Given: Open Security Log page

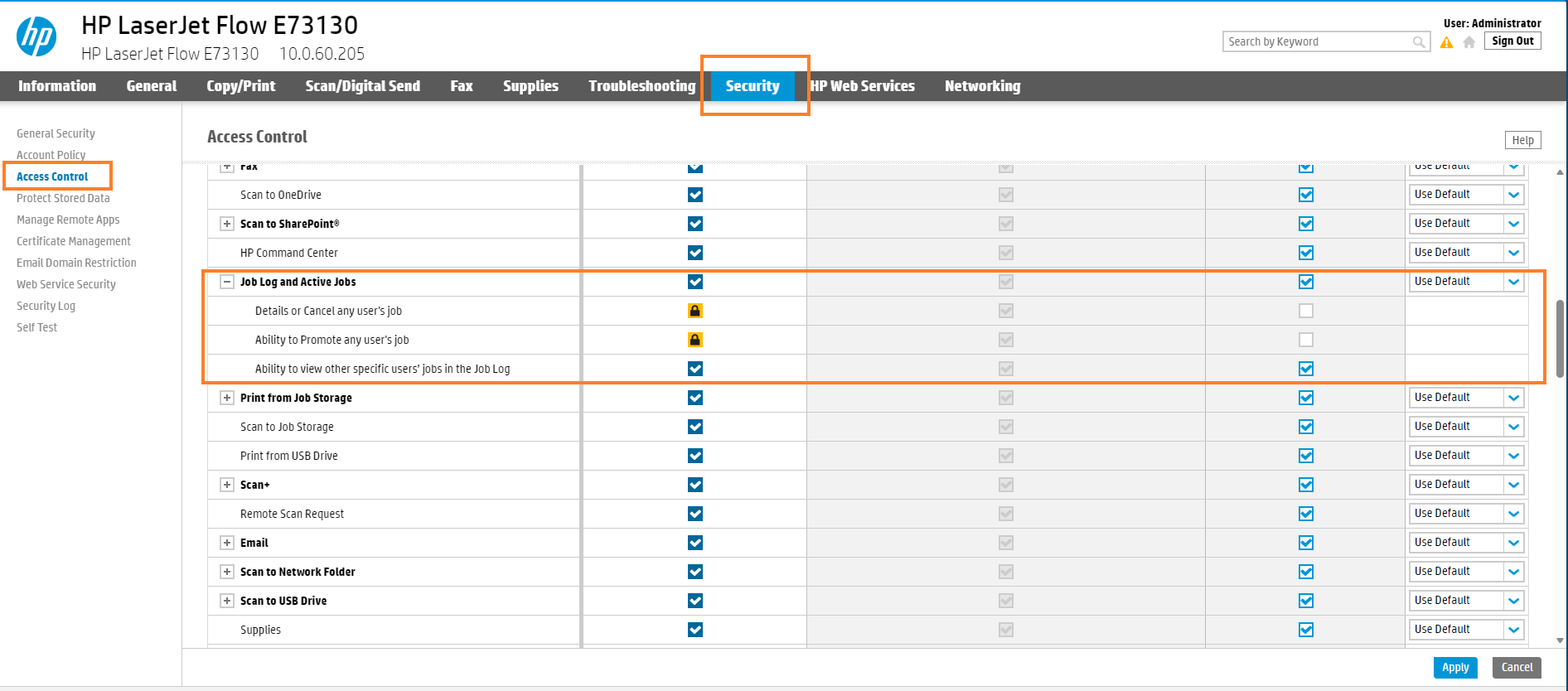Looking at the screenshot, I should click(46, 306).
